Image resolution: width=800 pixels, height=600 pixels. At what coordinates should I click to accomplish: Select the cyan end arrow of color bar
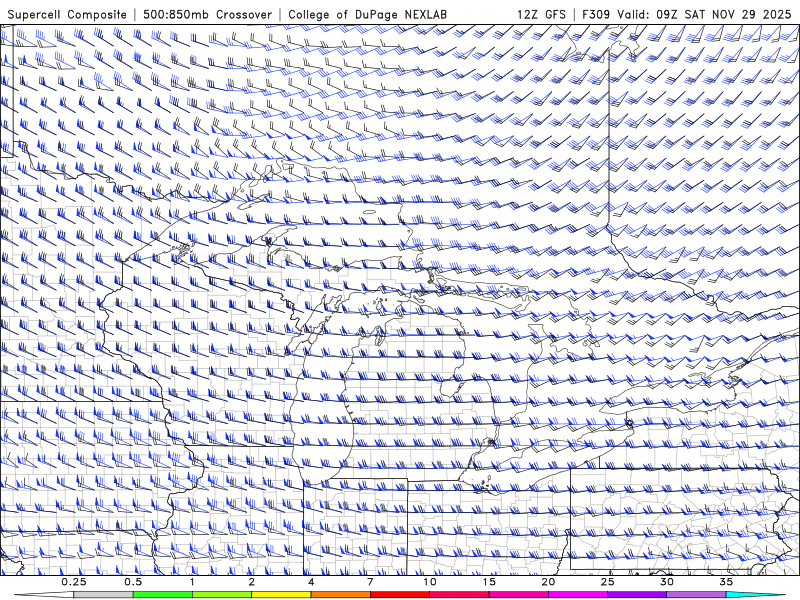click(x=756, y=595)
